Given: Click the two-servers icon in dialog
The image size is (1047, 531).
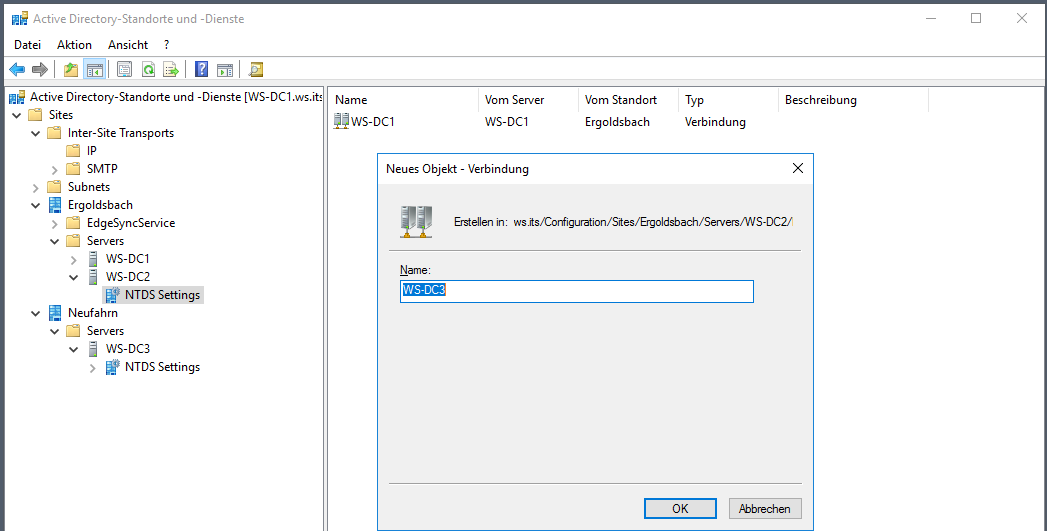Looking at the screenshot, I should point(417,222).
